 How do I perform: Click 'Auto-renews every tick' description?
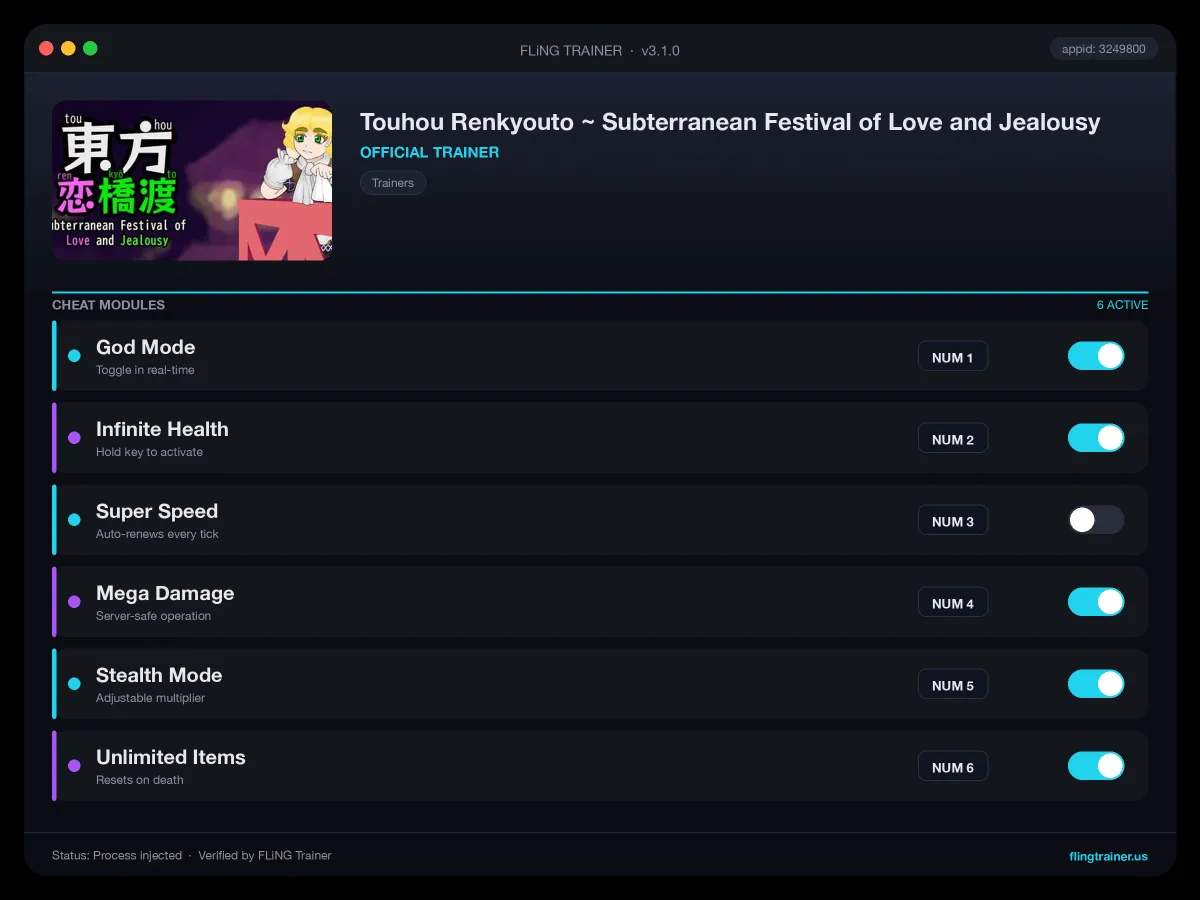[157, 534]
